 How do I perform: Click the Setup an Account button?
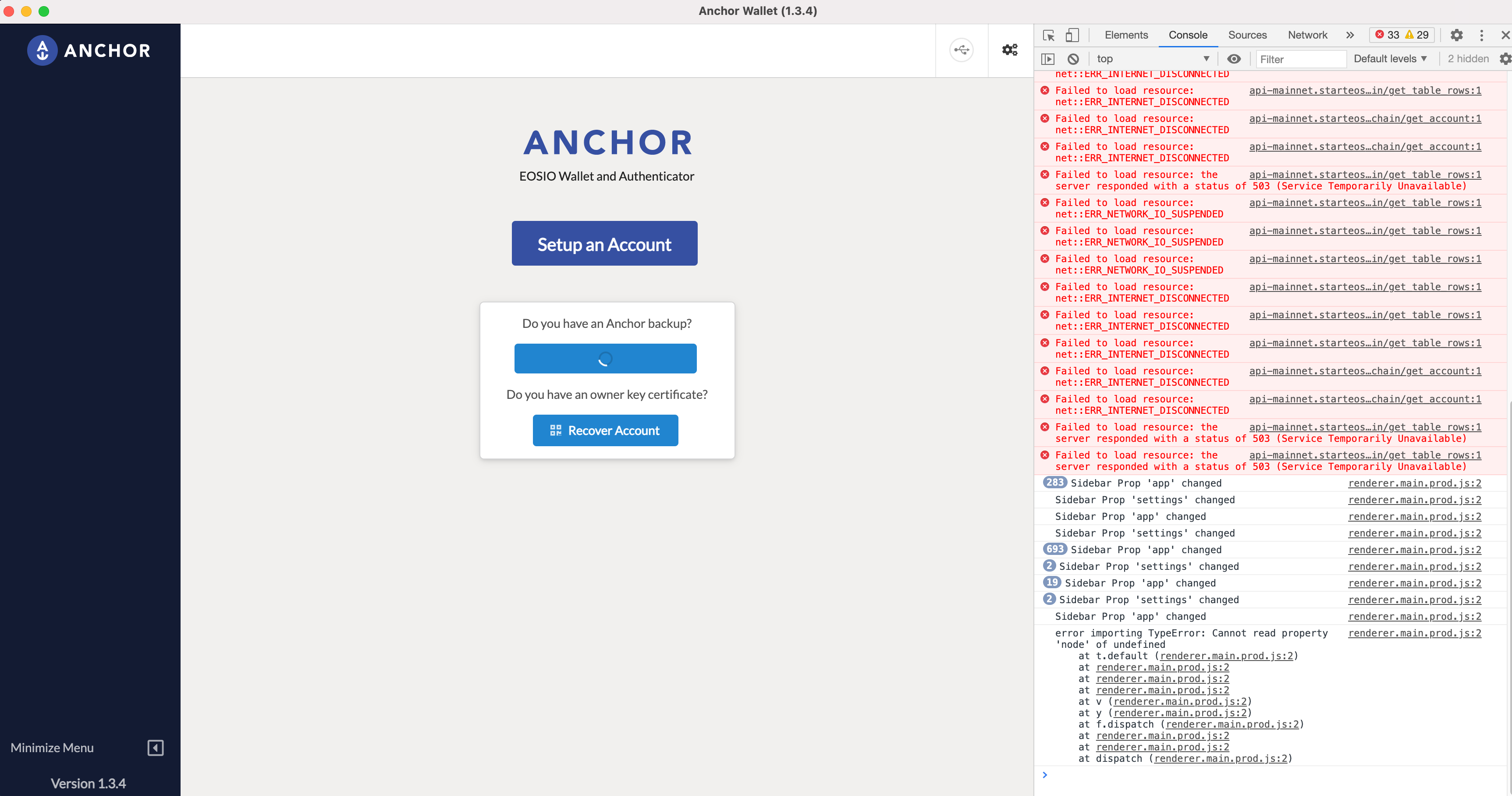tap(604, 244)
